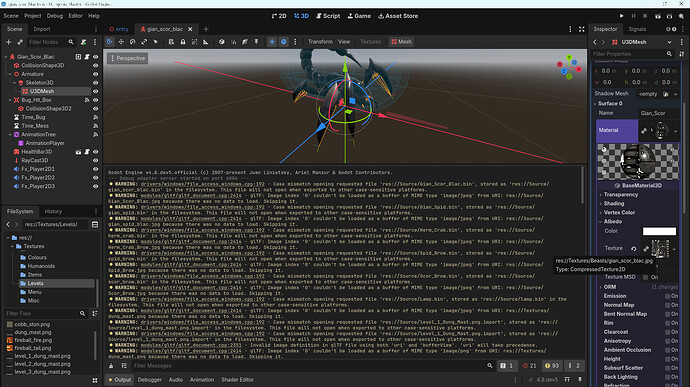690x387 pixels.
Task: Collapse Gian_Scor_Blac root node
Action: (x=6, y=57)
